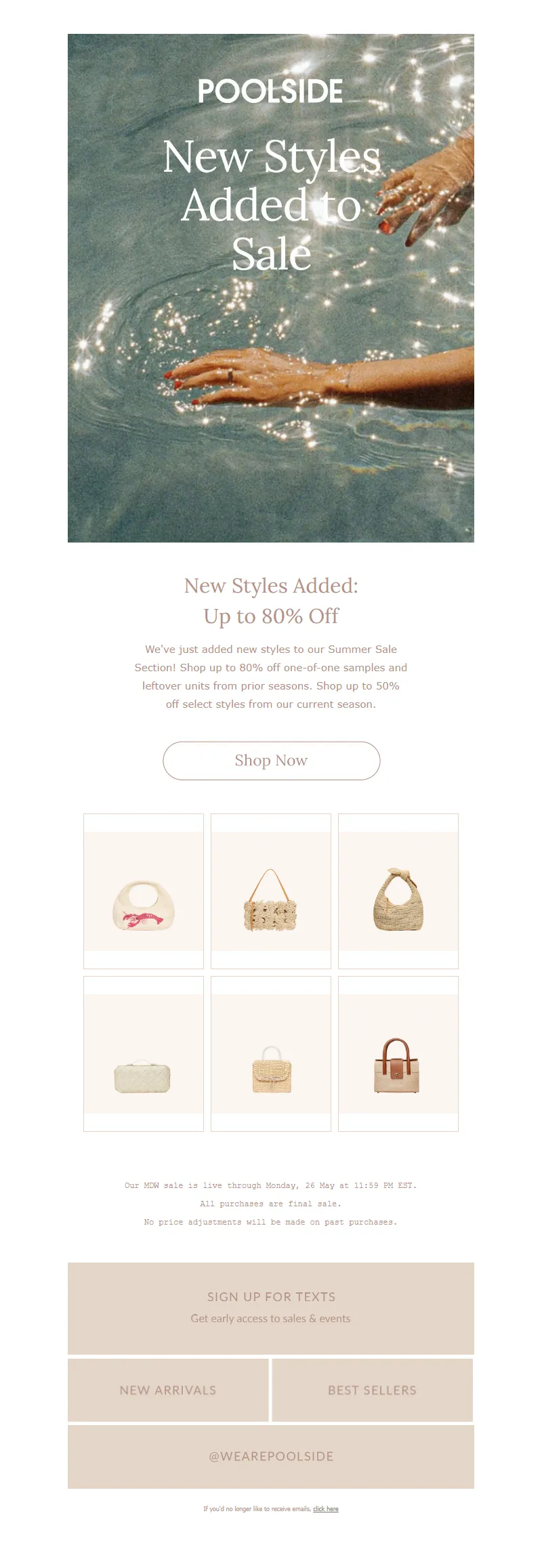
Task: Click the POOLSIDE logo in hero image
Action: 270,91
